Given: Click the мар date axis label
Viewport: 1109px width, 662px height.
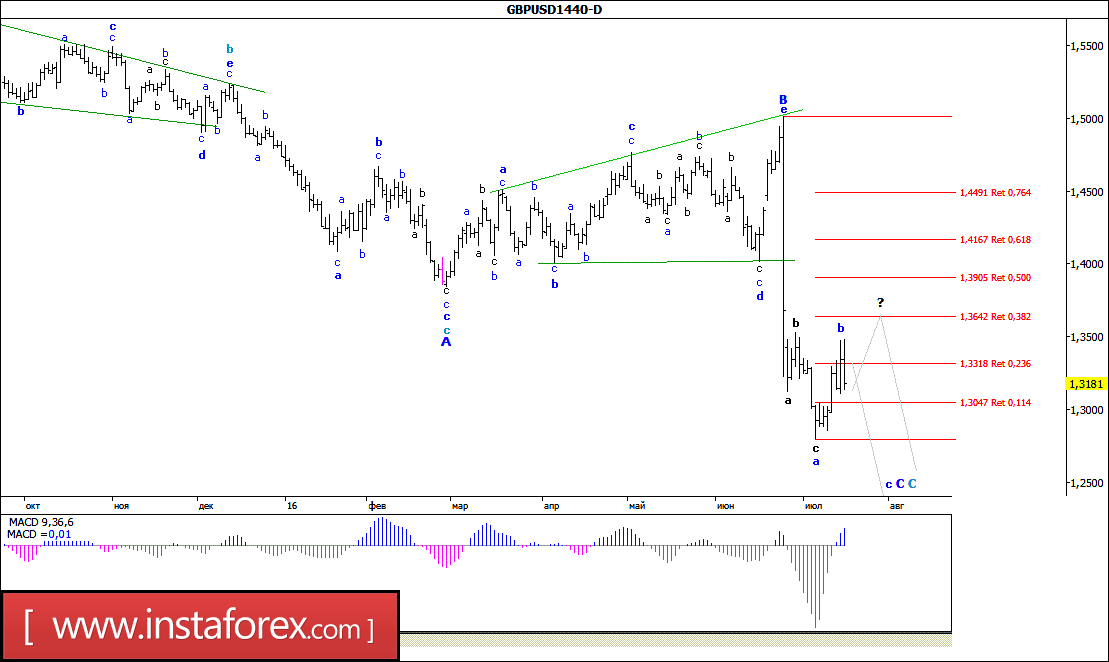Looking at the screenshot, I should [460, 506].
